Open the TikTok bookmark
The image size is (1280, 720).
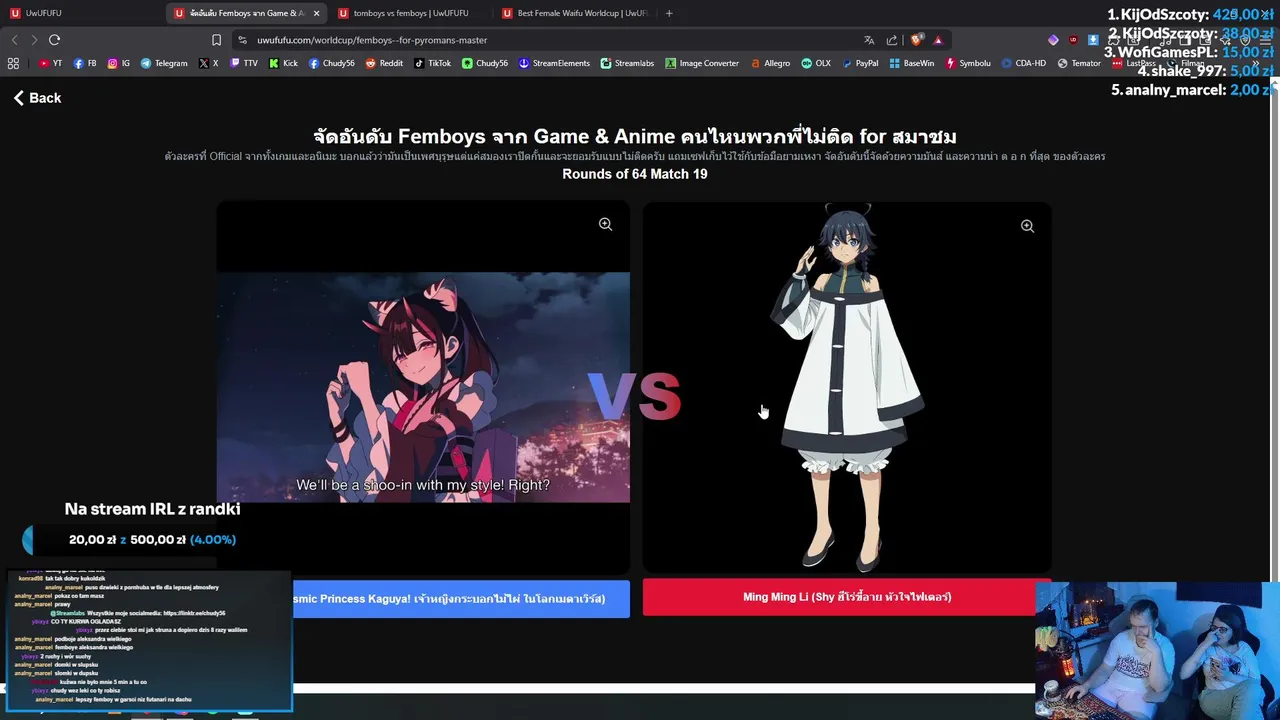[x=432, y=63]
